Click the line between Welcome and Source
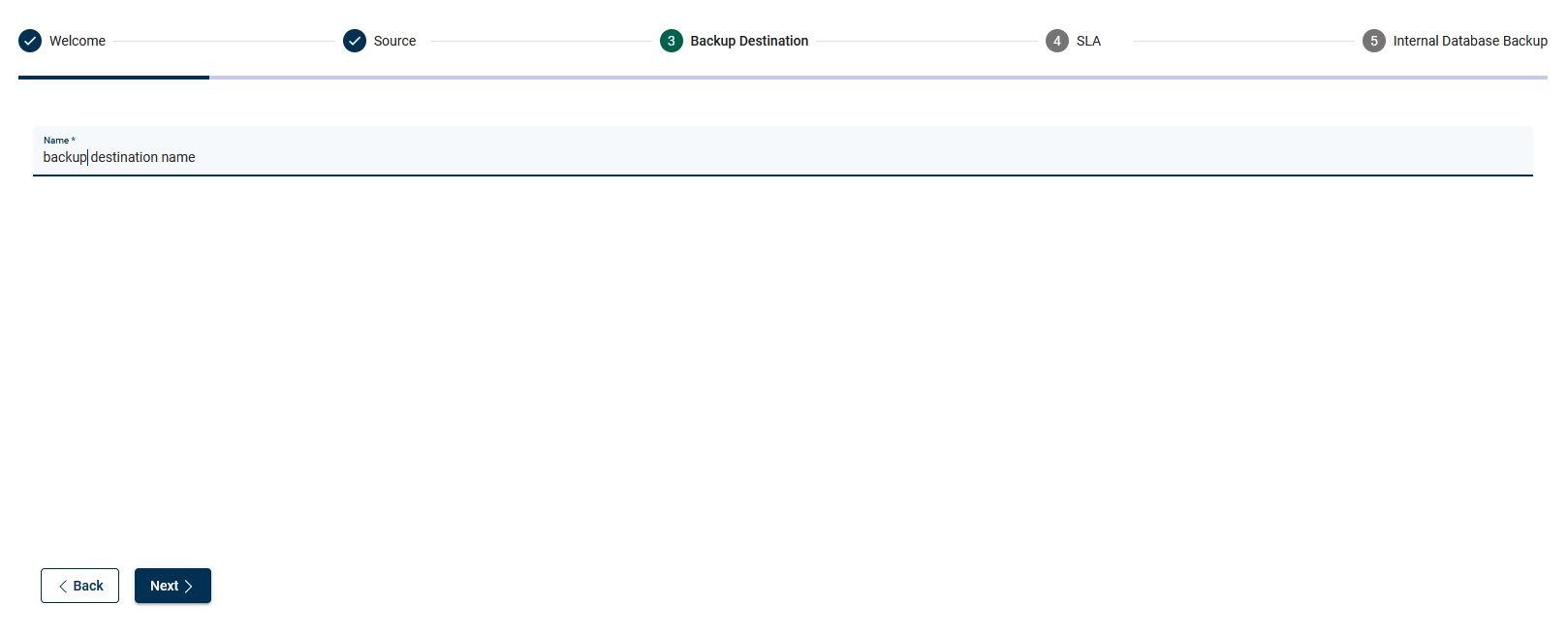1568x638 pixels. point(224,41)
